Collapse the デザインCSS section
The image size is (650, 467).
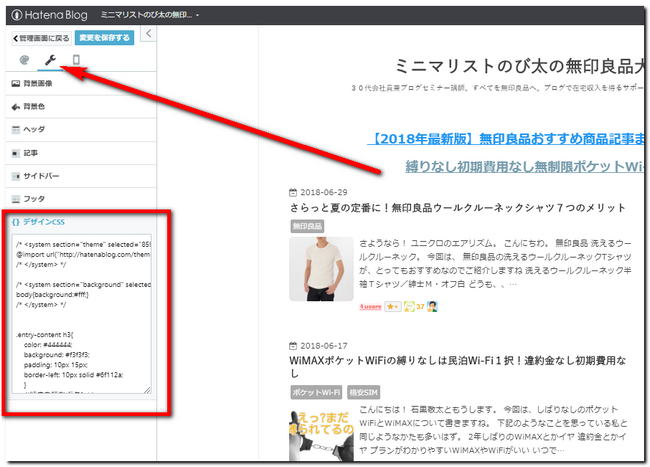click(81, 222)
